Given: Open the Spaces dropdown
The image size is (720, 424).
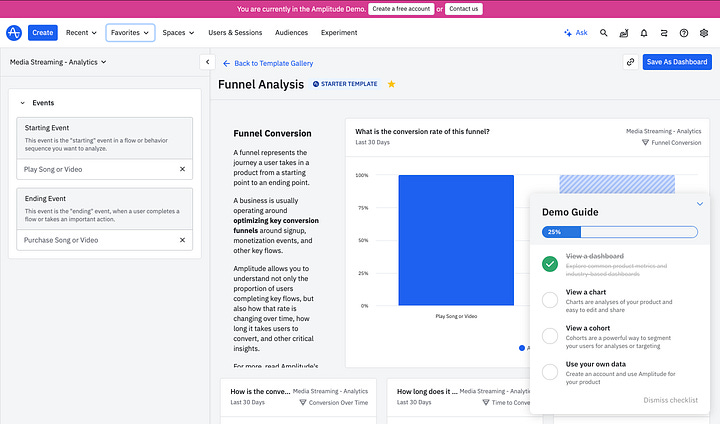Looking at the screenshot, I should 178,33.
